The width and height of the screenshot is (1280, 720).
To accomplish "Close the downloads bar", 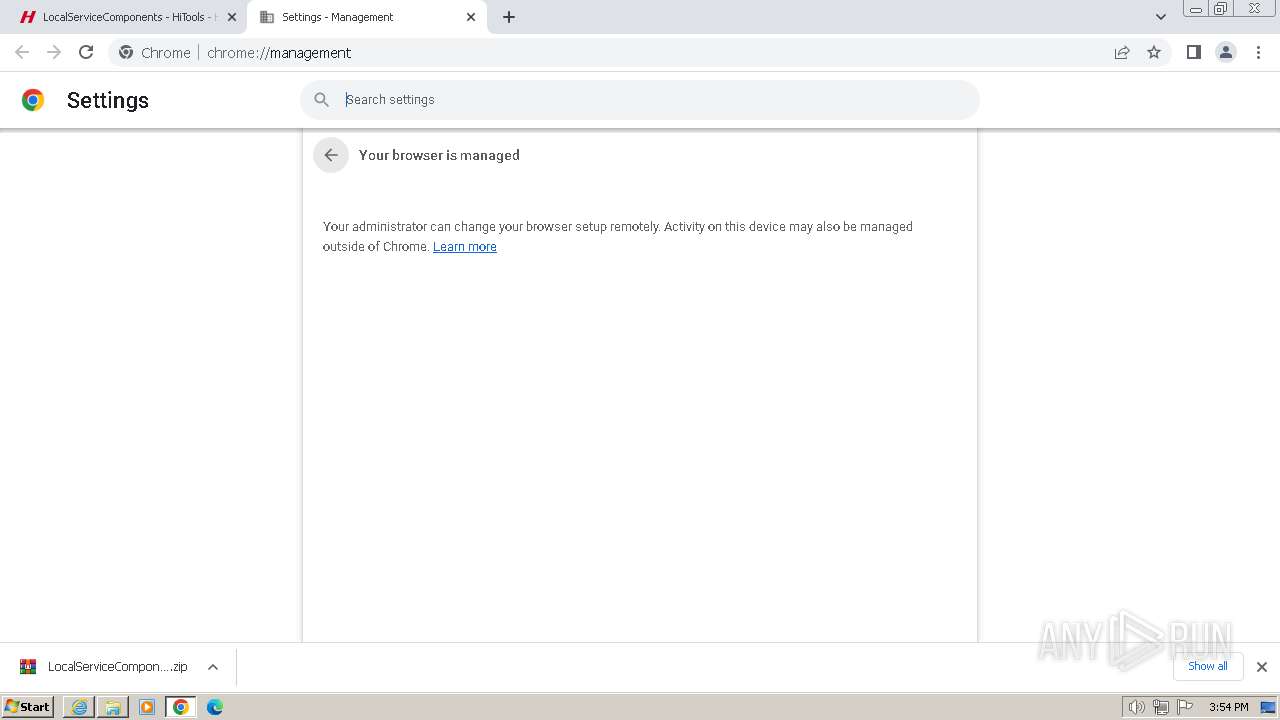I will pyautogui.click(x=1262, y=667).
